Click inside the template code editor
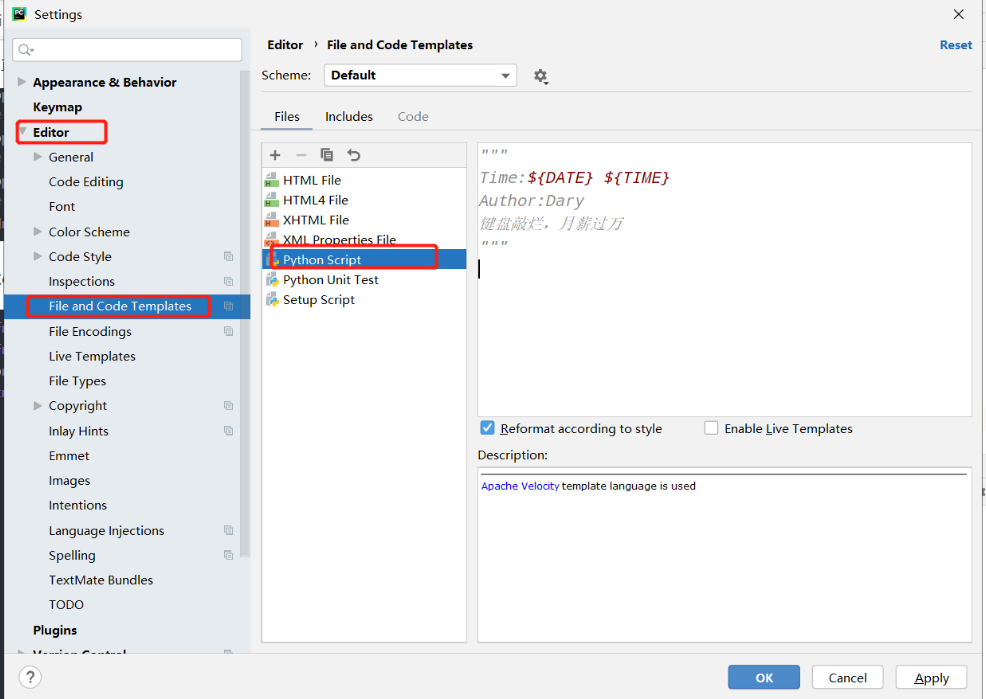The height and width of the screenshot is (699, 986). pyautogui.click(x=724, y=280)
